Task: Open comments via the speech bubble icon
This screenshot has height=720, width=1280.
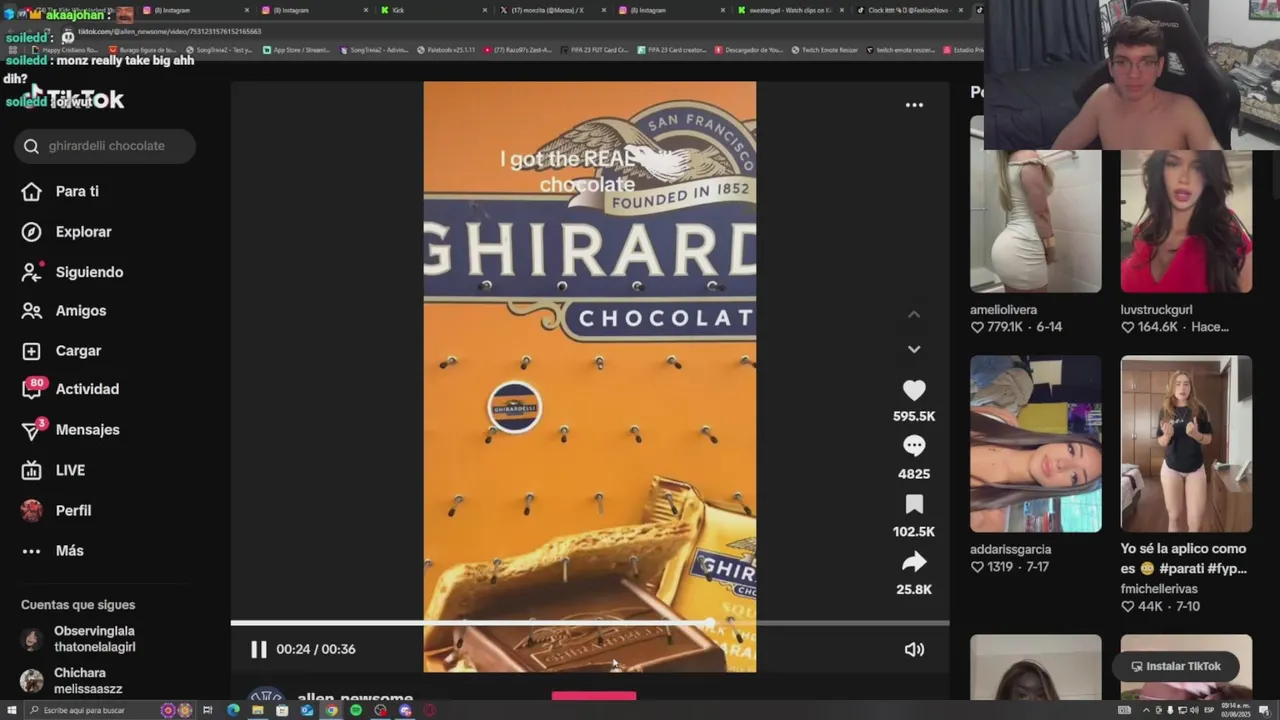Action: [914, 446]
